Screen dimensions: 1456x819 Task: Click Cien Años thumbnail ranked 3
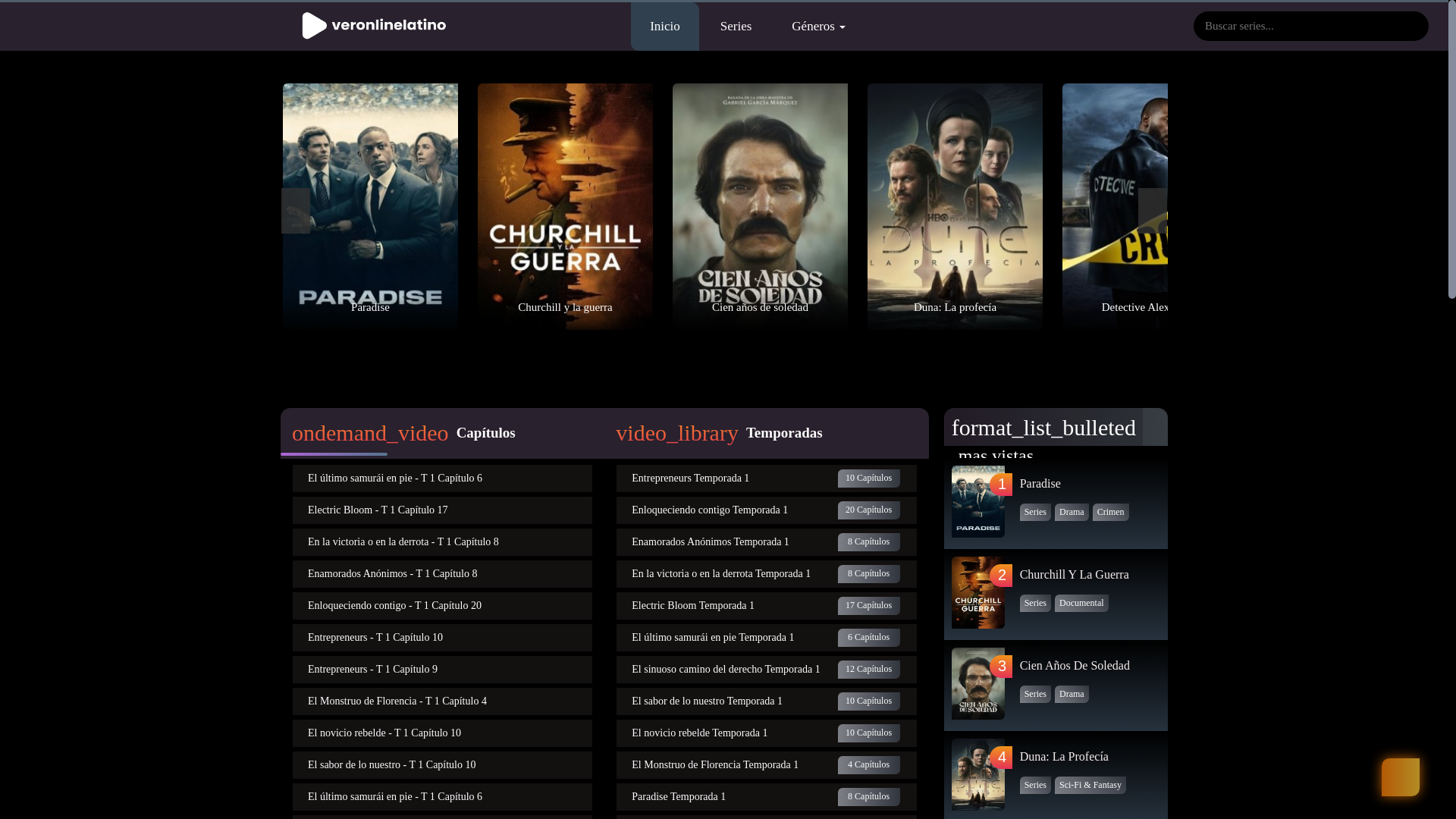[x=977, y=684]
